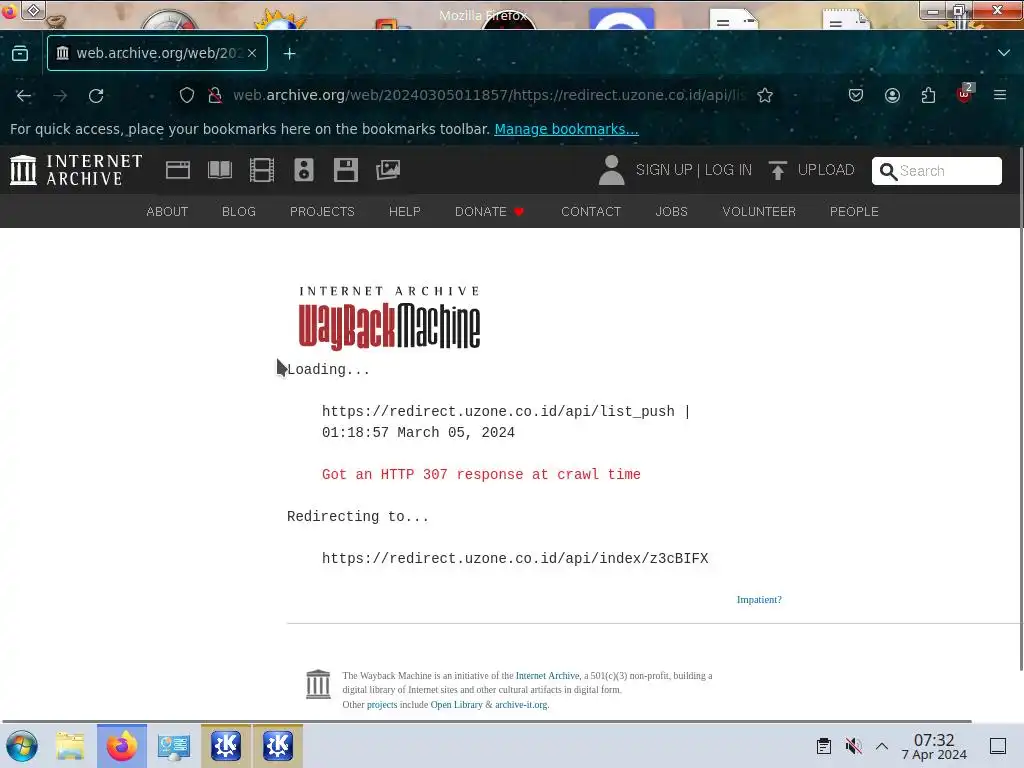The image size is (1024, 768).
Task: Reload the current page
Action: pos(96,95)
